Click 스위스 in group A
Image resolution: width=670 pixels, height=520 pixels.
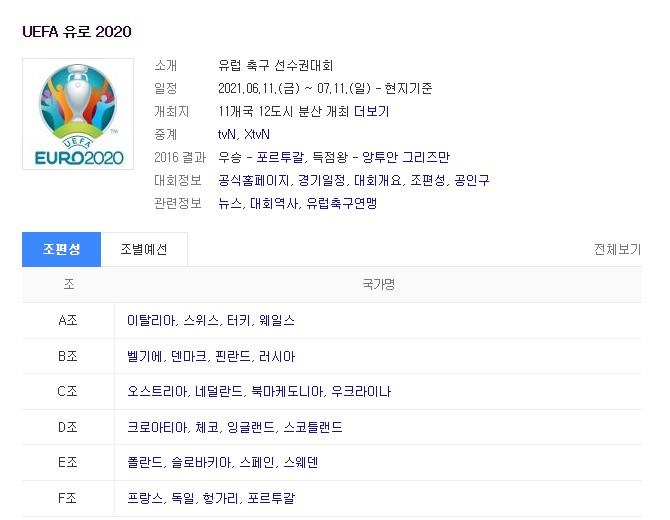[x=201, y=320]
